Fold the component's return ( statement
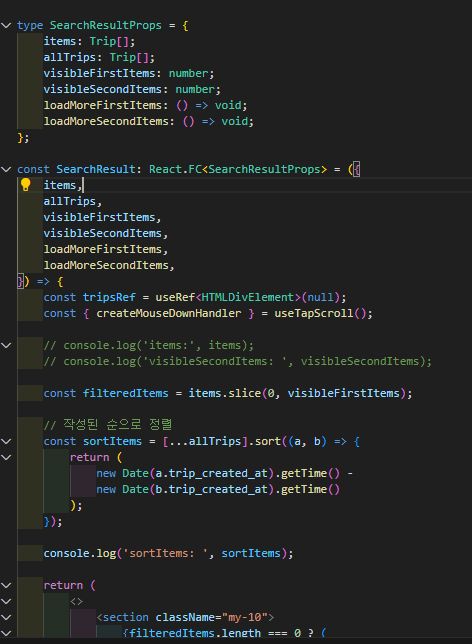This screenshot has width=472, height=644. [6, 586]
